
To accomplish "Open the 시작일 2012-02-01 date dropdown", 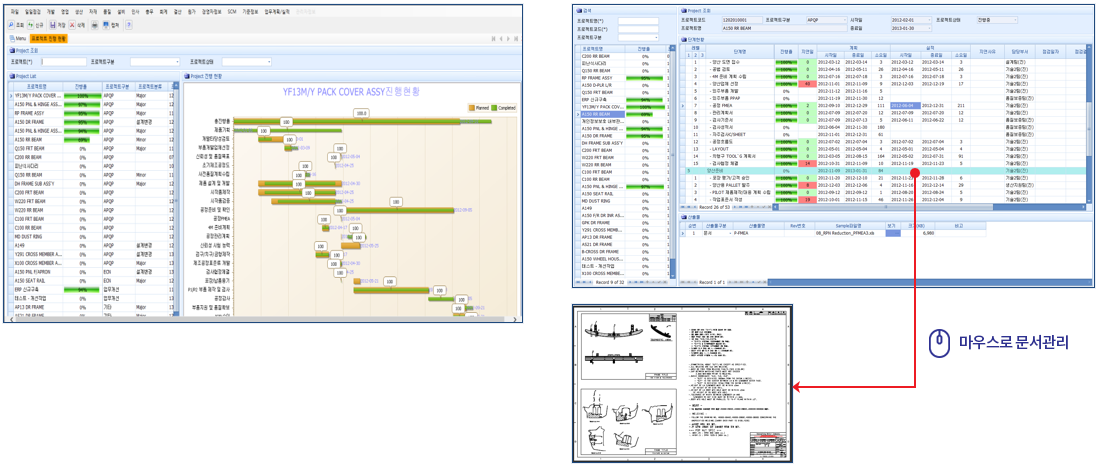I will [929, 20].
